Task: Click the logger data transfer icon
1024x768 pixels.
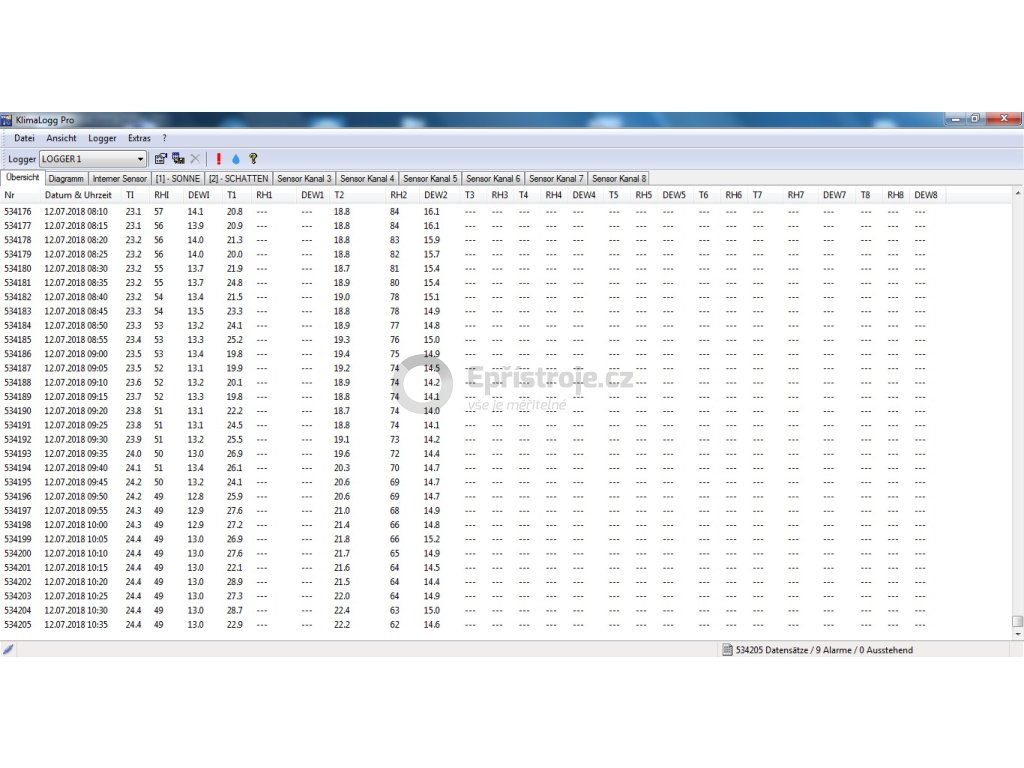Action: click(x=178, y=159)
